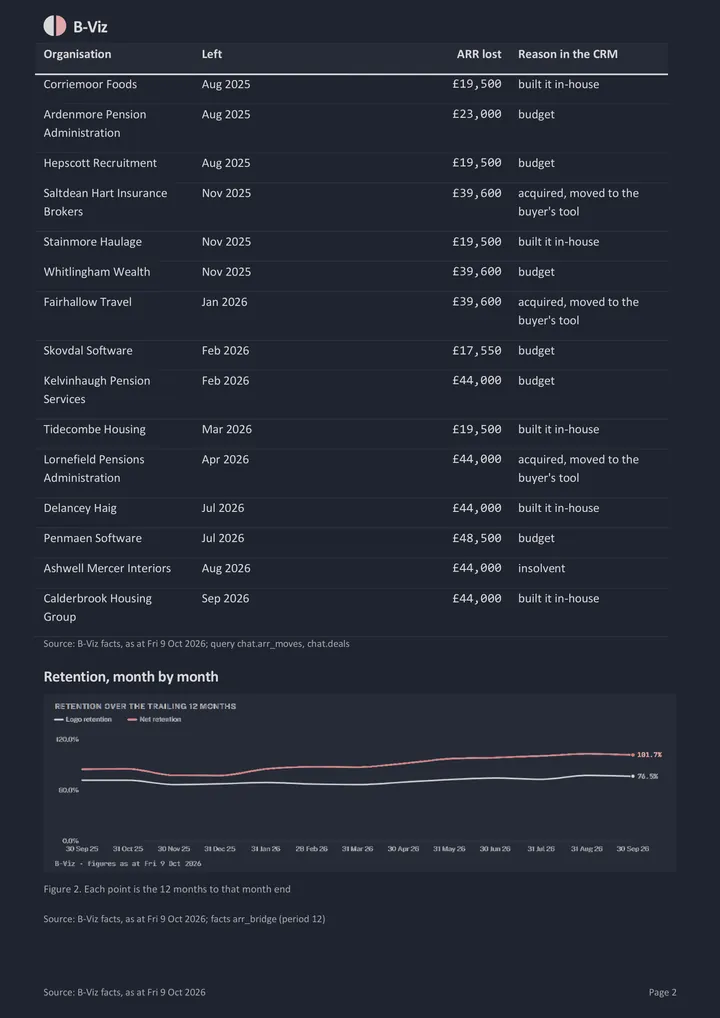Click the 101.7% net retention end label
This screenshot has height=1018, width=720.
click(x=649, y=754)
